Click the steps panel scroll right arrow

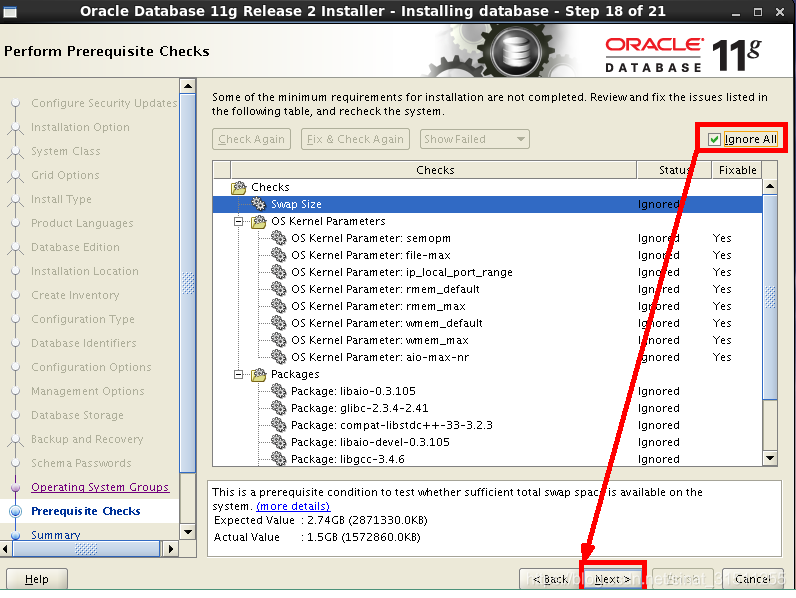pyautogui.click(x=171, y=549)
